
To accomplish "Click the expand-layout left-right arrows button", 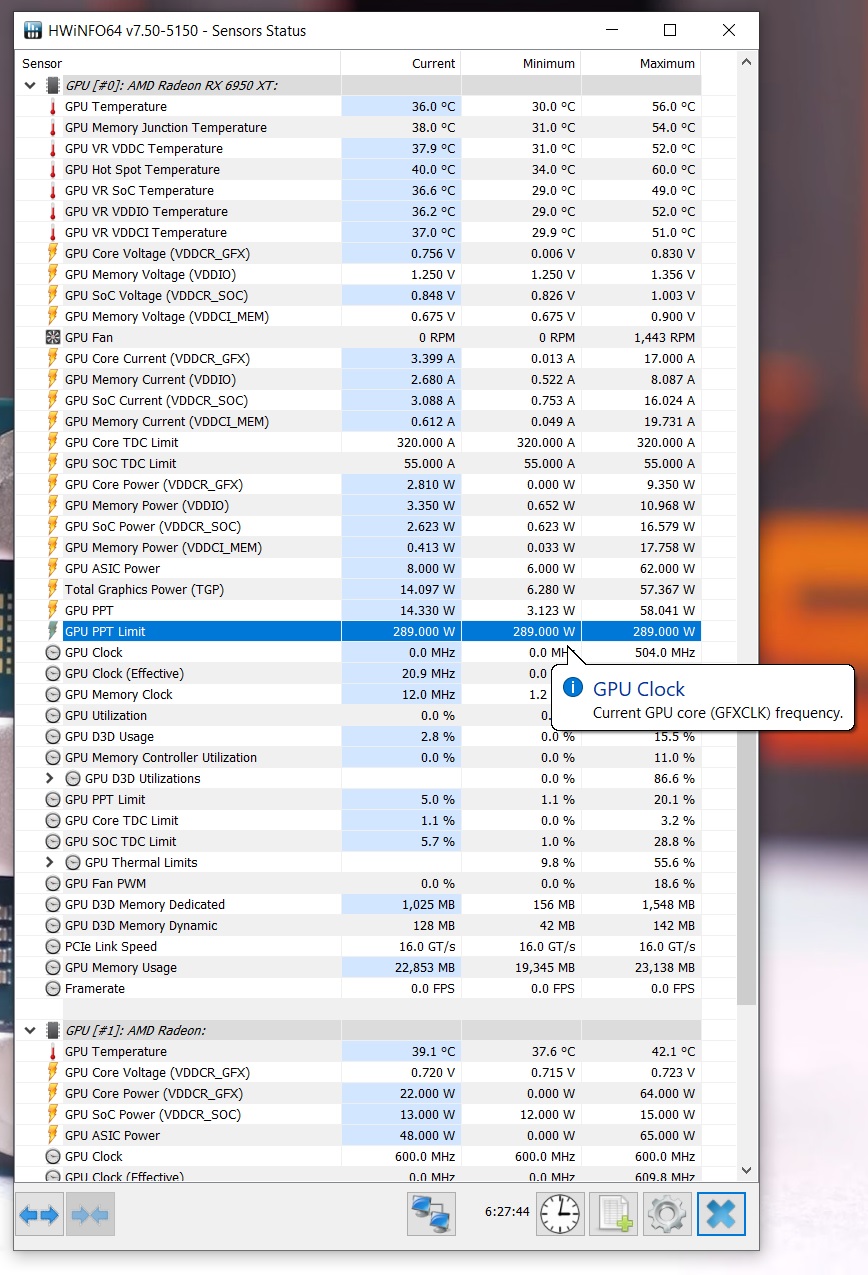I will point(40,1215).
